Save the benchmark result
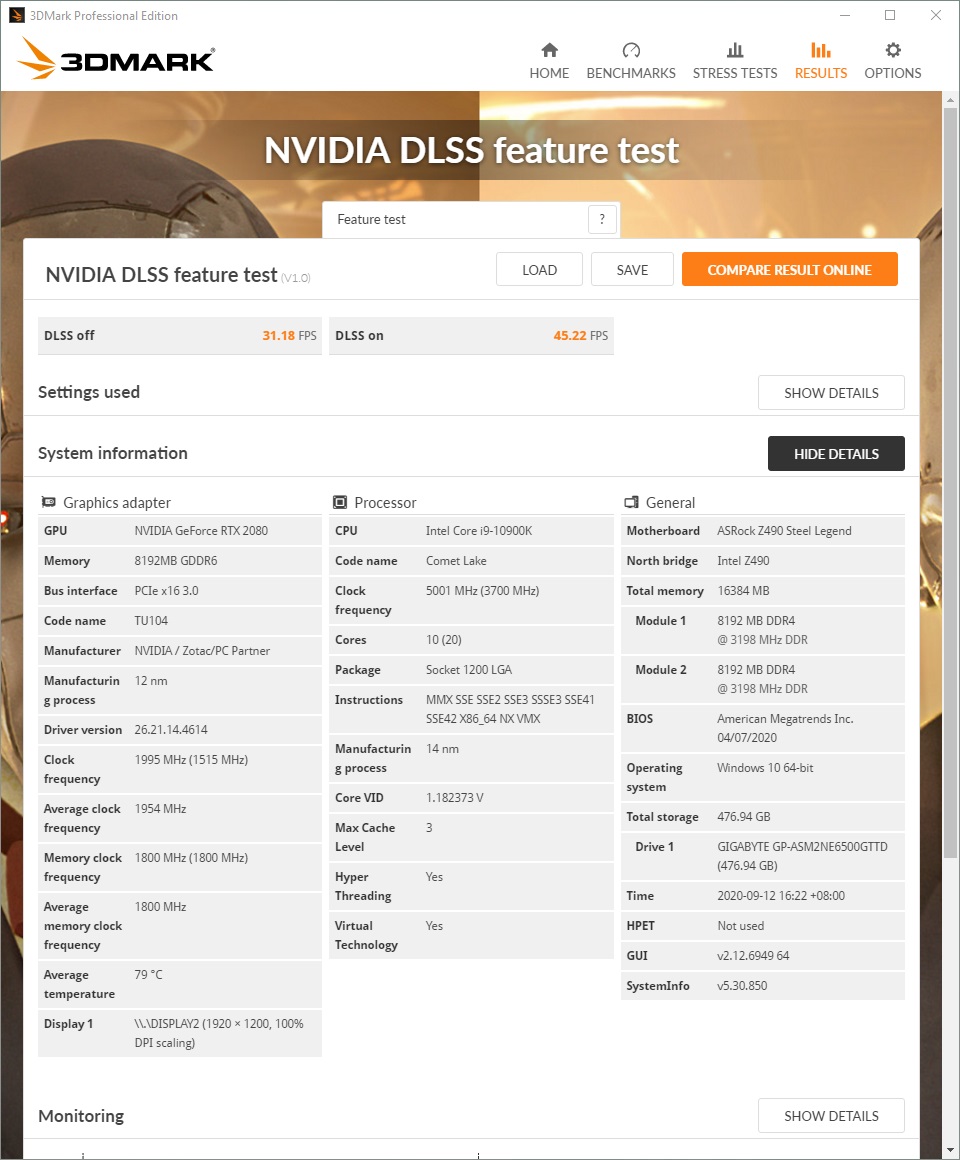 pyautogui.click(x=632, y=270)
